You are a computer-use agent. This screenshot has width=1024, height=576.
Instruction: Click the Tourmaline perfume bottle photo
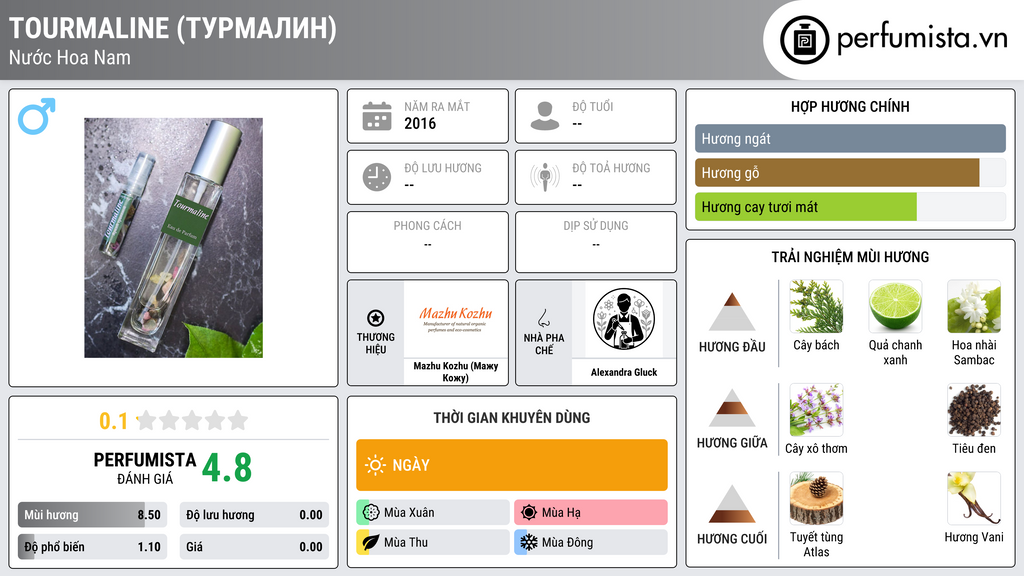(x=173, y=238)
